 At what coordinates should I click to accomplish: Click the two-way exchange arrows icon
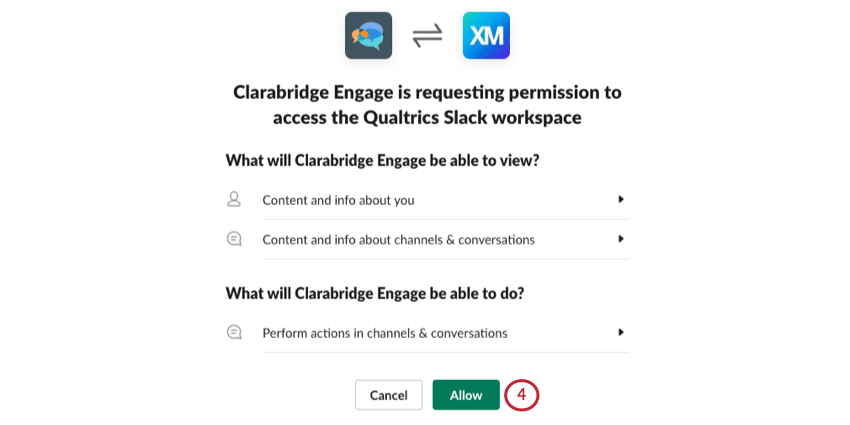click(427, 36)
